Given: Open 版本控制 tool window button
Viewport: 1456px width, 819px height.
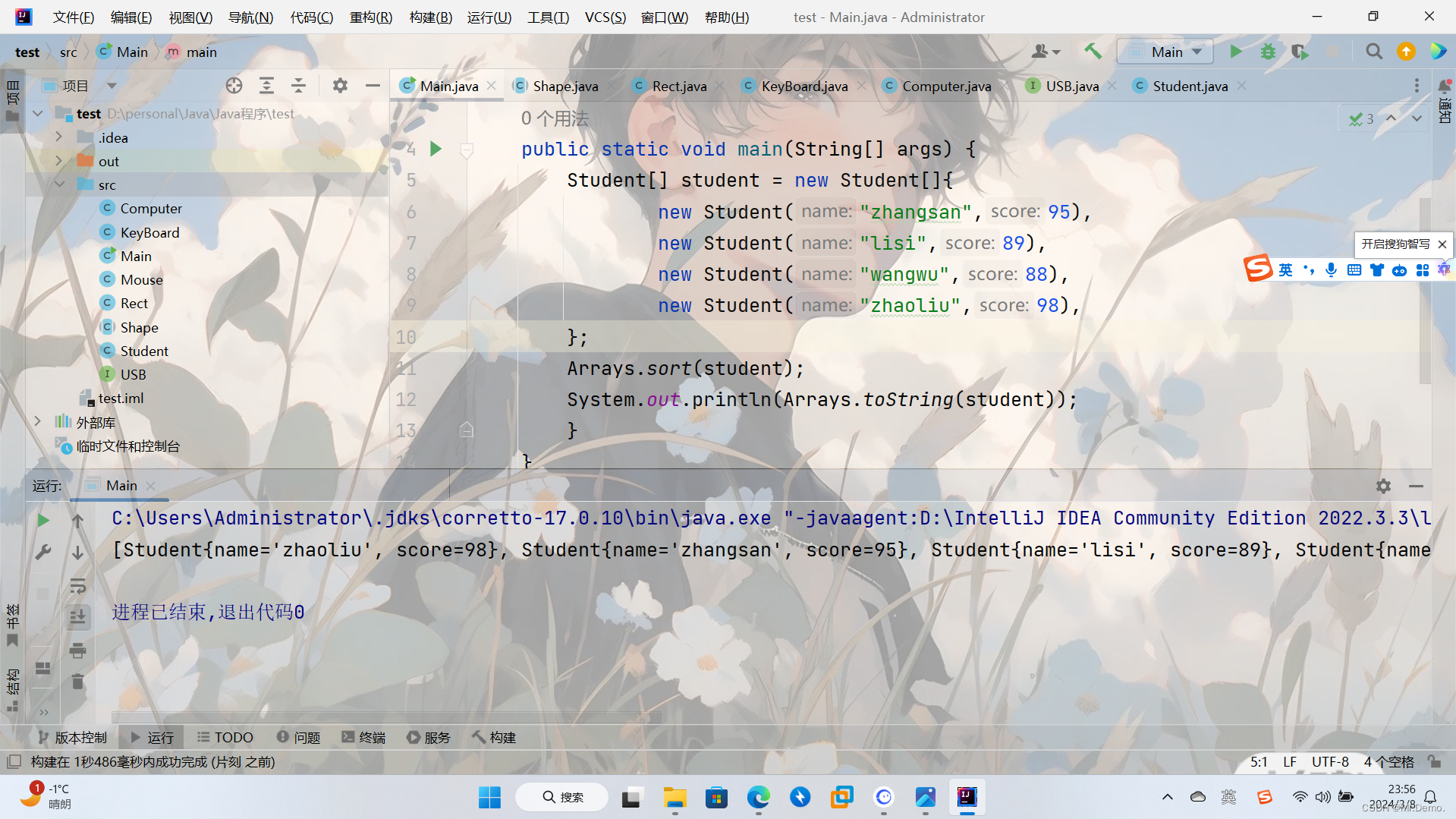Looking at the screenshot, I should (72, 737).
